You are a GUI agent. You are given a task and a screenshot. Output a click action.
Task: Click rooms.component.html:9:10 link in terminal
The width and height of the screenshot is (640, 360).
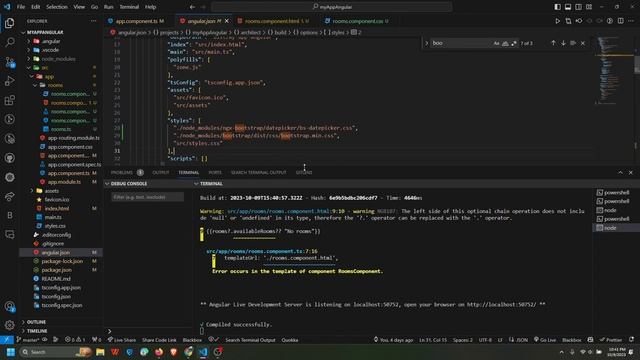pos(286,211)
